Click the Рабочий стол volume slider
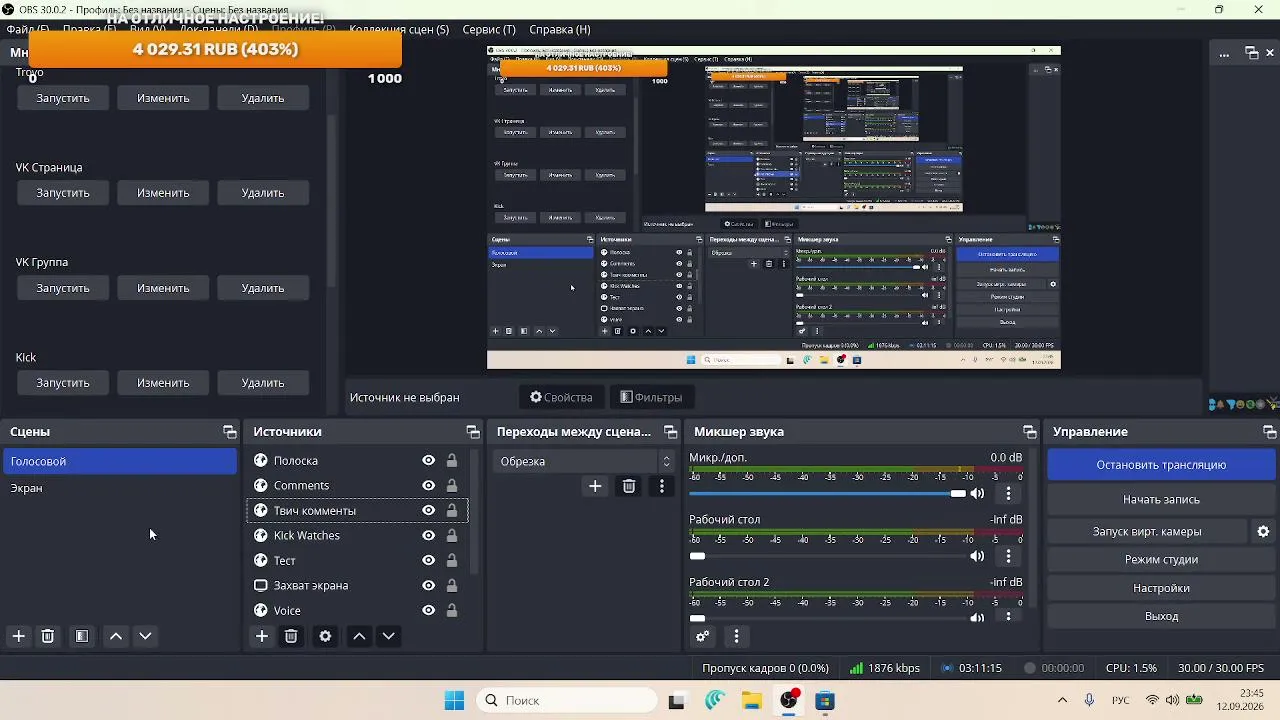The width and height of the screenshot is (1280, 720). (828, 556)
